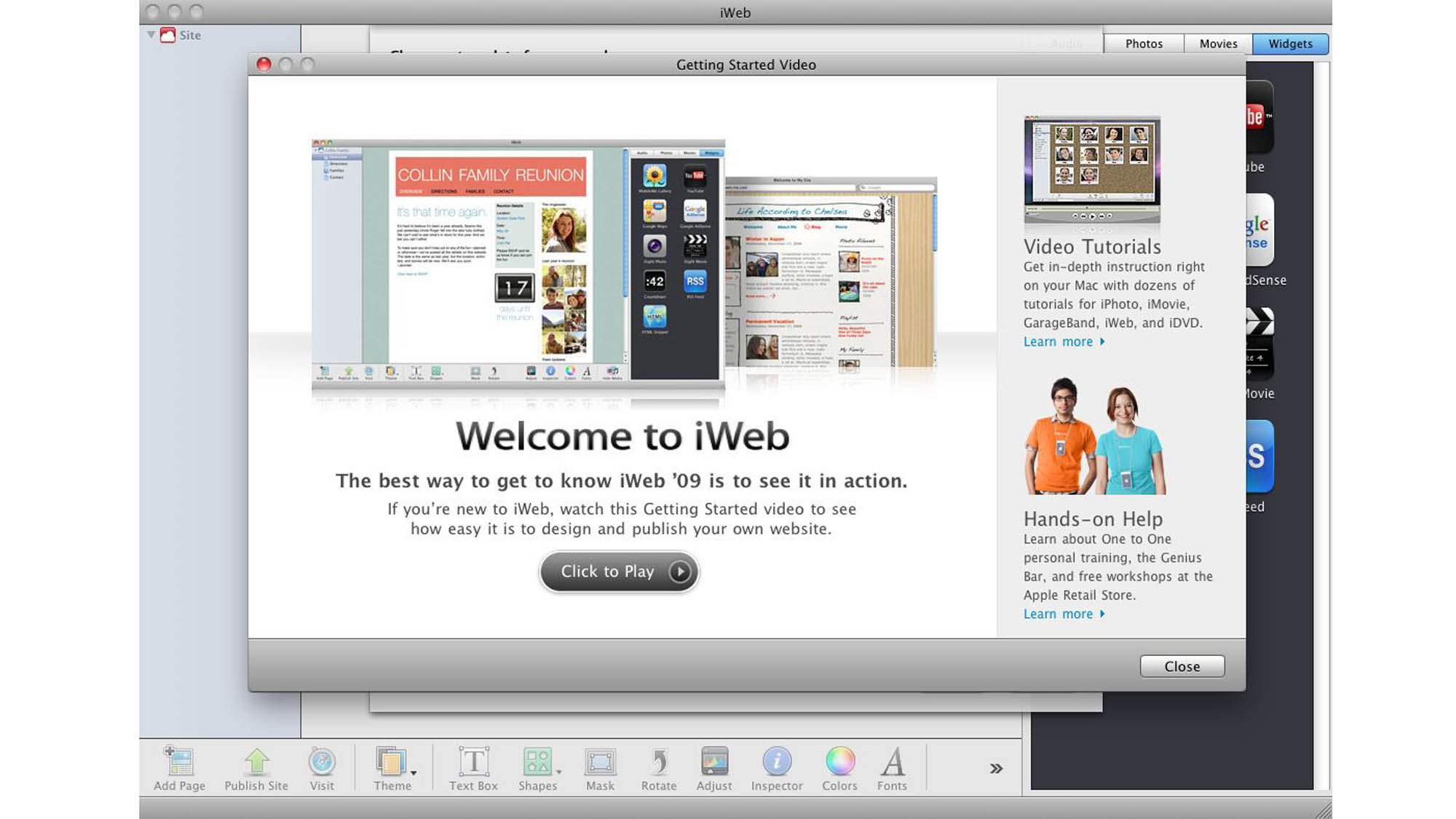Switch to the Photos tab
This screenshot has height=819, width=1456.
(x=1144, y=44)
